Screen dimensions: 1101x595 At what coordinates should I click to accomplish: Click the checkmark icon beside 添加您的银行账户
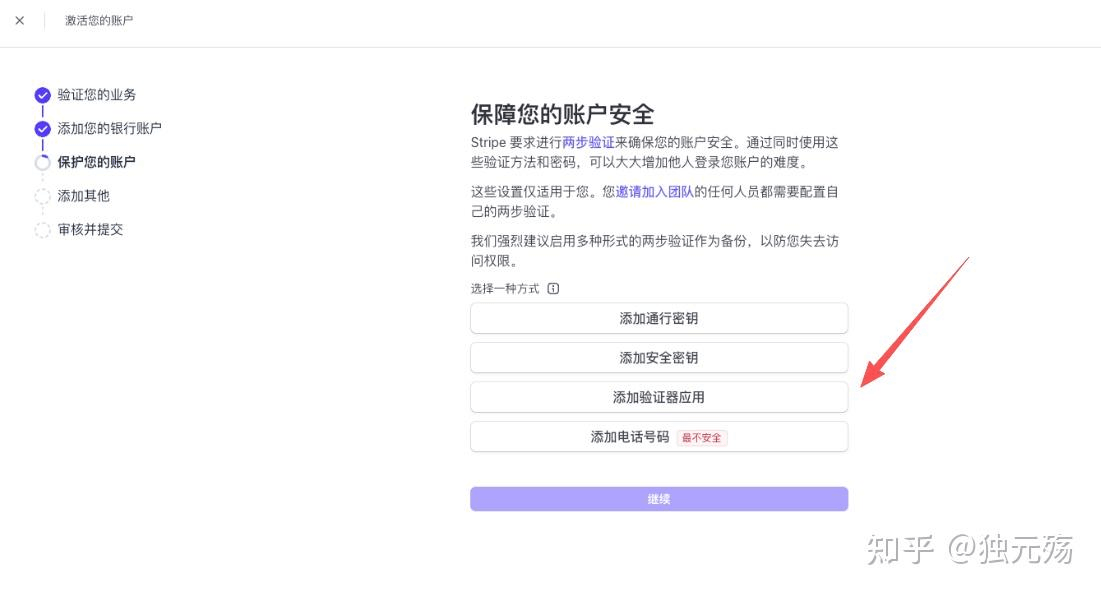tap(43, 129)
